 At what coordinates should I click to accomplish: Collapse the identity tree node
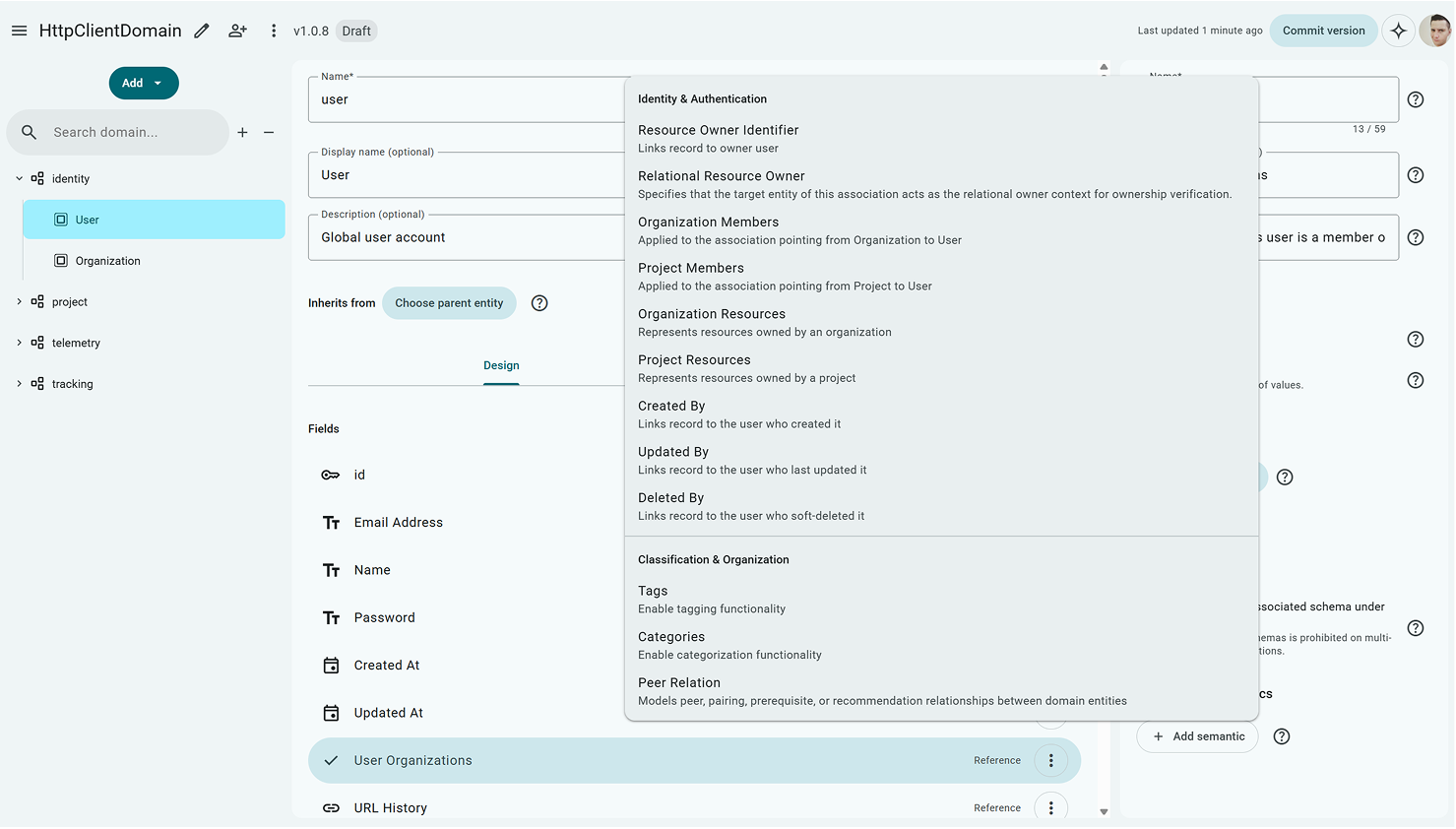(19, 179)
